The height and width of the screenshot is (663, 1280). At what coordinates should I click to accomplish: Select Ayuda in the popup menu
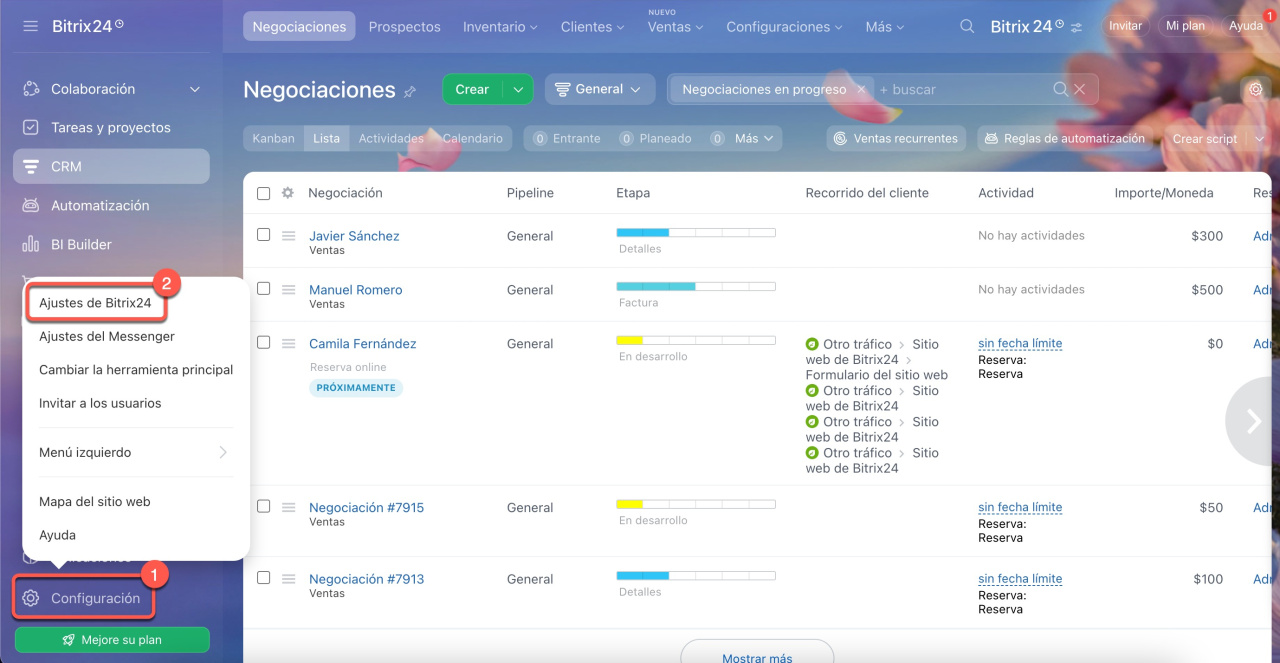(x=57, y=535)
